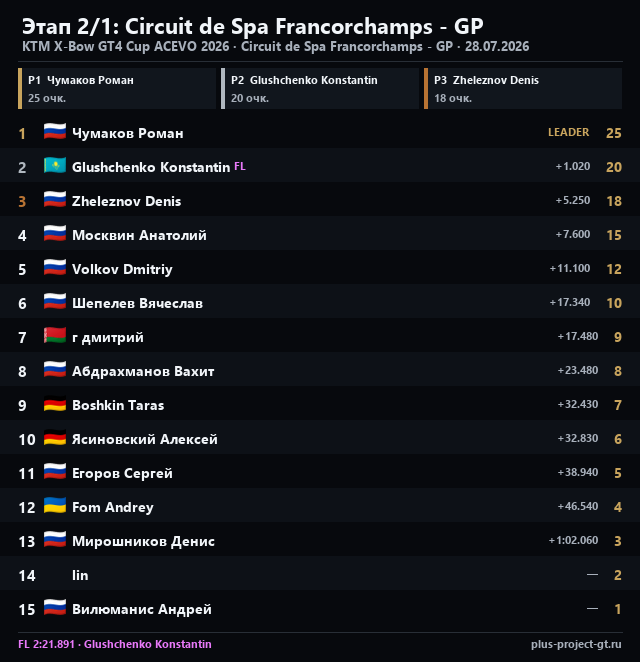
Task: Click the 10 points for Шепелев Вячеслав
Action: tap(614, 303)
